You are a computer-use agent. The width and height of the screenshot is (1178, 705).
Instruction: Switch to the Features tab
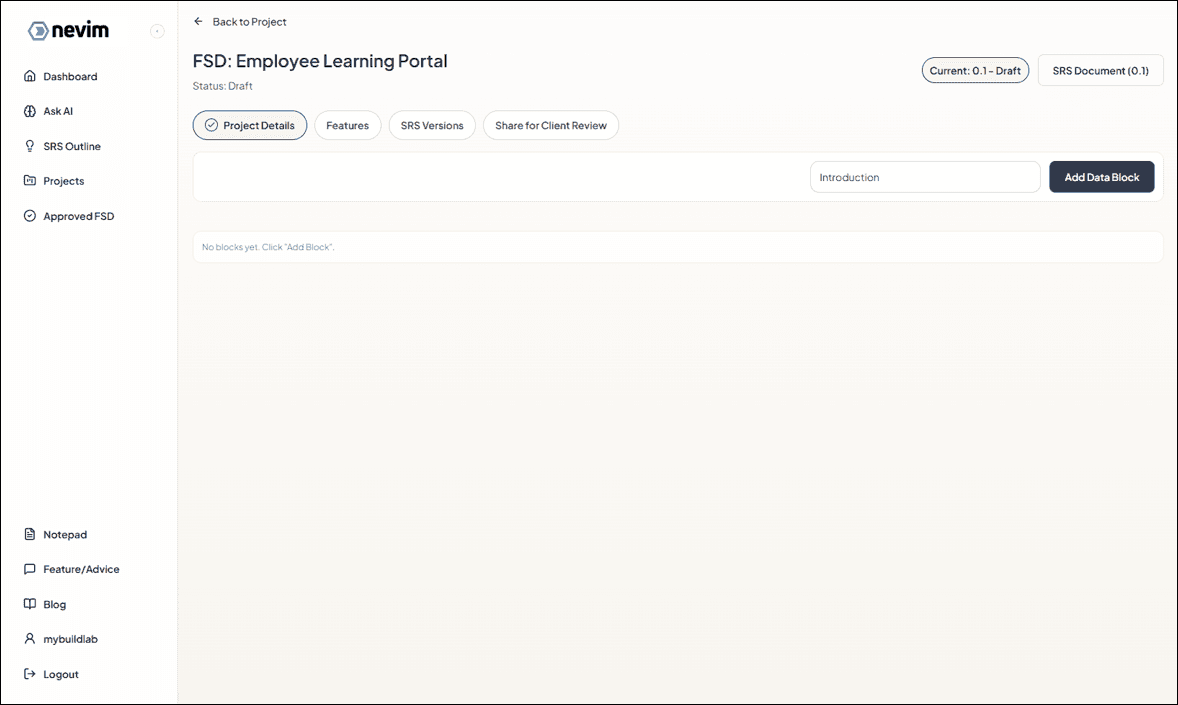[347, 125]
